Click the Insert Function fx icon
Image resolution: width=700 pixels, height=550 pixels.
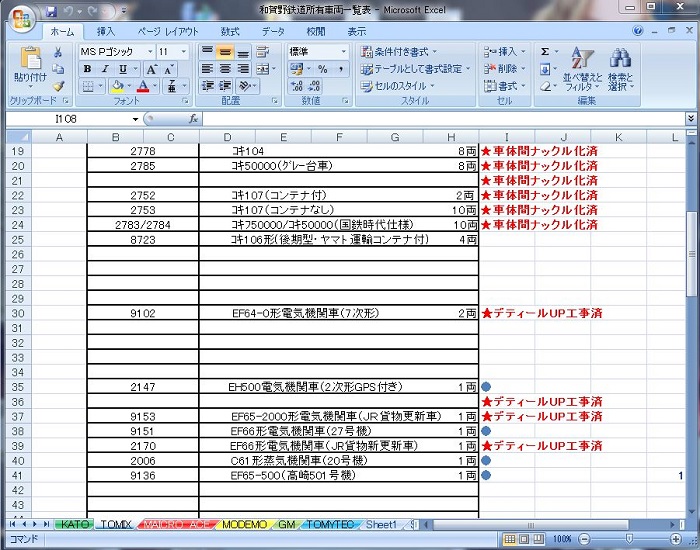tap(194, 119)
